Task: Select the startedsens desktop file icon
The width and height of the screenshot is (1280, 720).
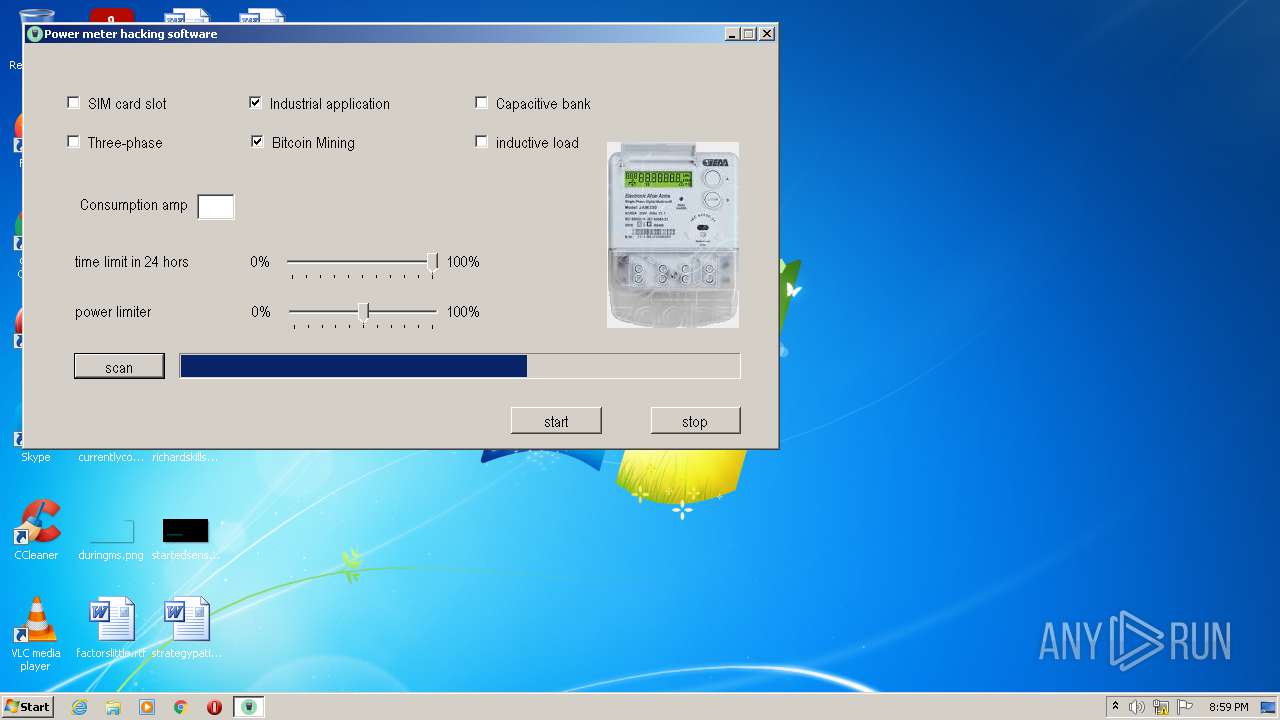Action: (185, 530)
